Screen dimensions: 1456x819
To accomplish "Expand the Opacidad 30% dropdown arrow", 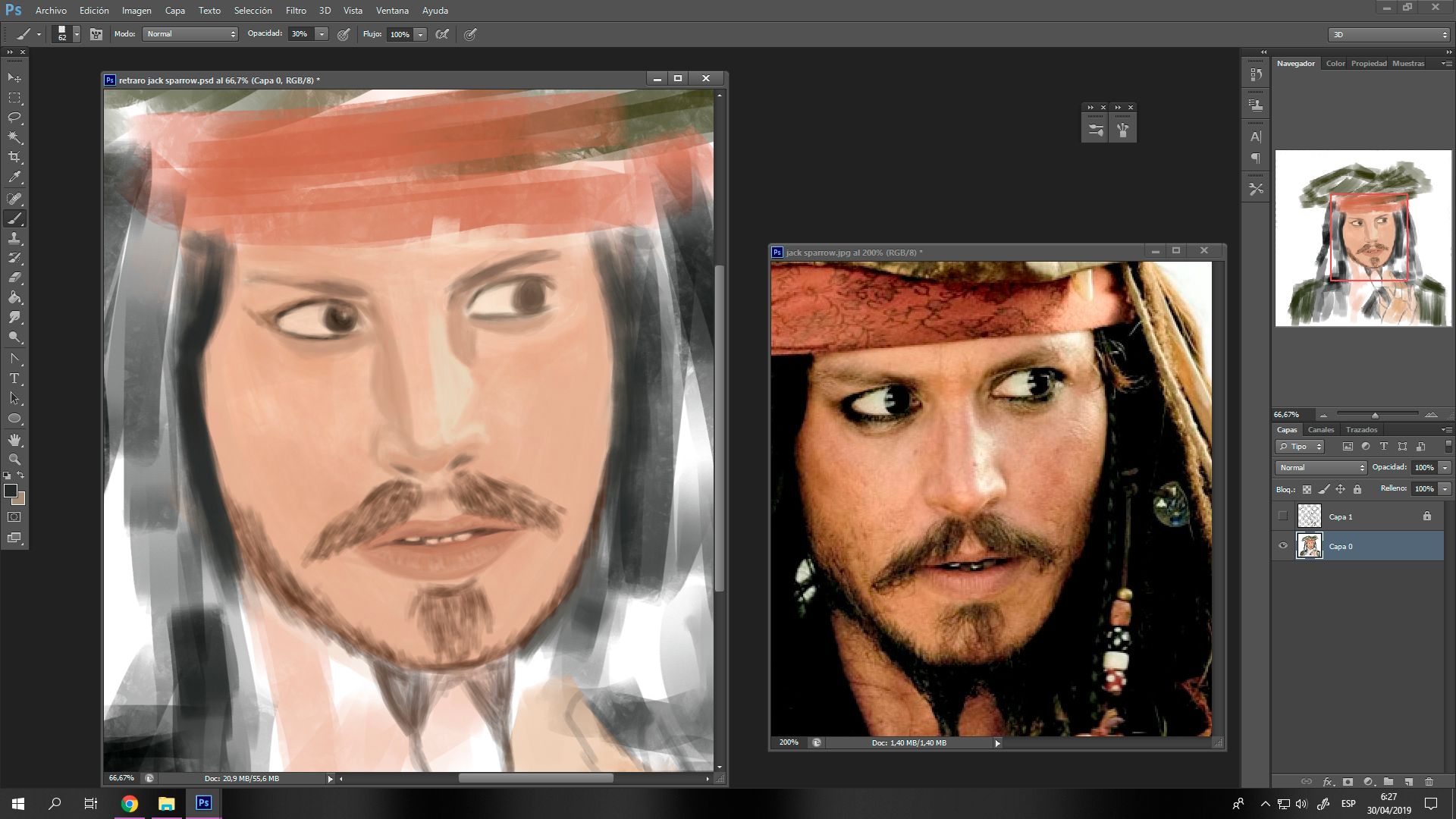I will point(322,34).
